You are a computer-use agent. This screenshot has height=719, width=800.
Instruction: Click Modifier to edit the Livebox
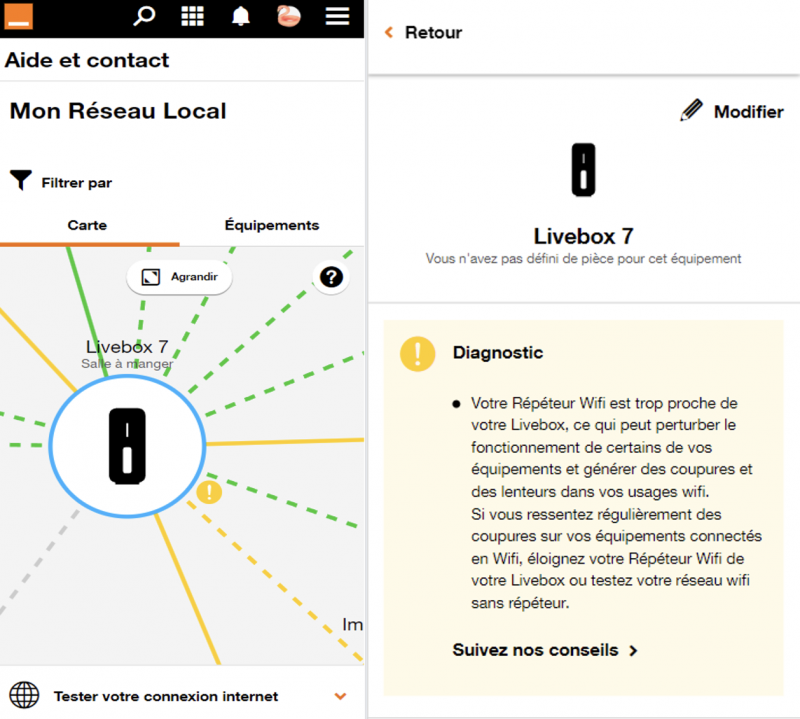pyautogui.click(x=732, y=112)
